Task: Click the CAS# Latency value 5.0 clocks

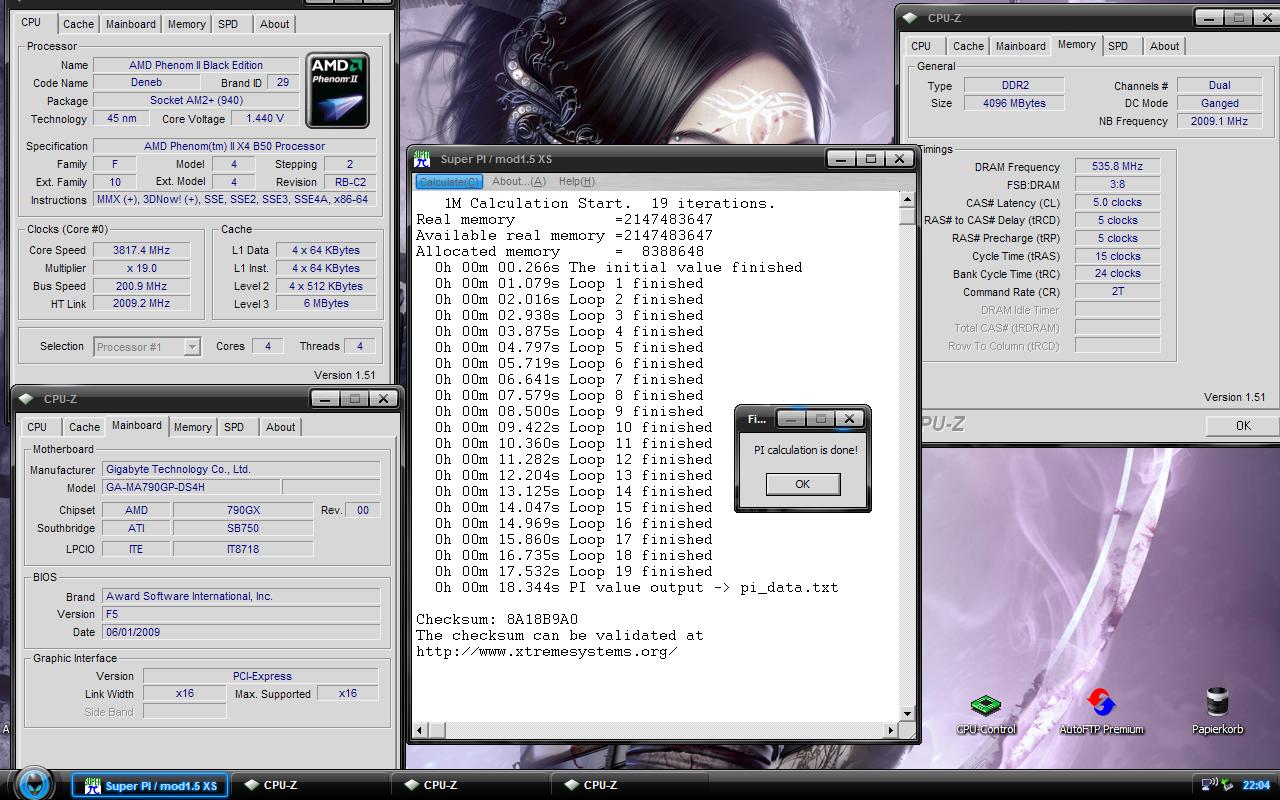Action: 1118,202
